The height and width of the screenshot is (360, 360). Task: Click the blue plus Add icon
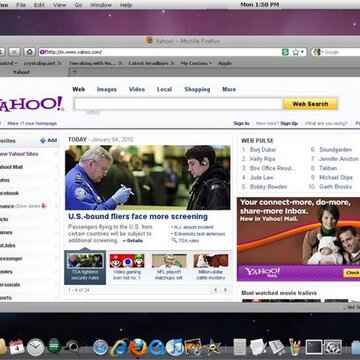tap(43, 140)
